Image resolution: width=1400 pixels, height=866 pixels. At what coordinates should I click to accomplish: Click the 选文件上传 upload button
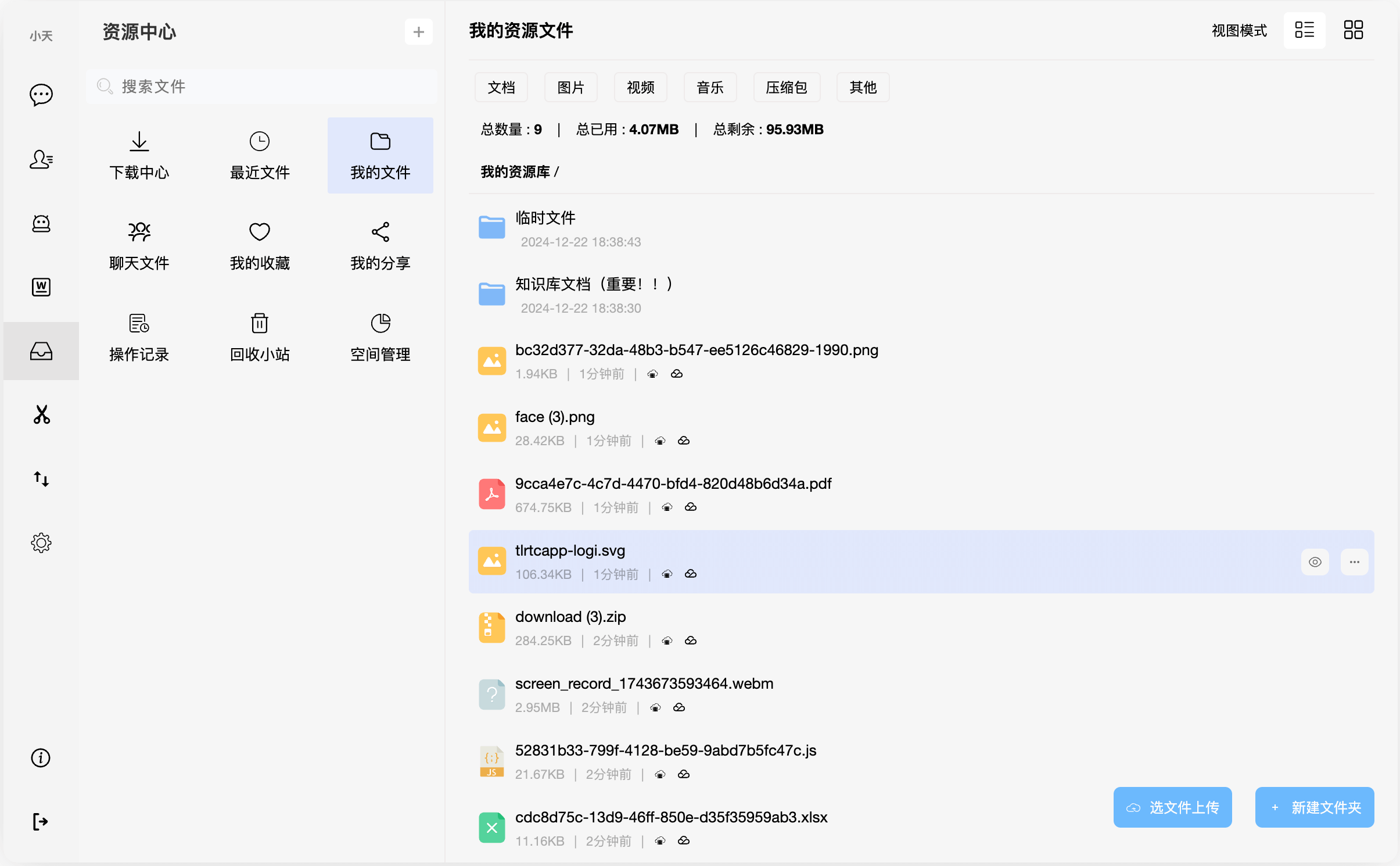pos(1172,807)
